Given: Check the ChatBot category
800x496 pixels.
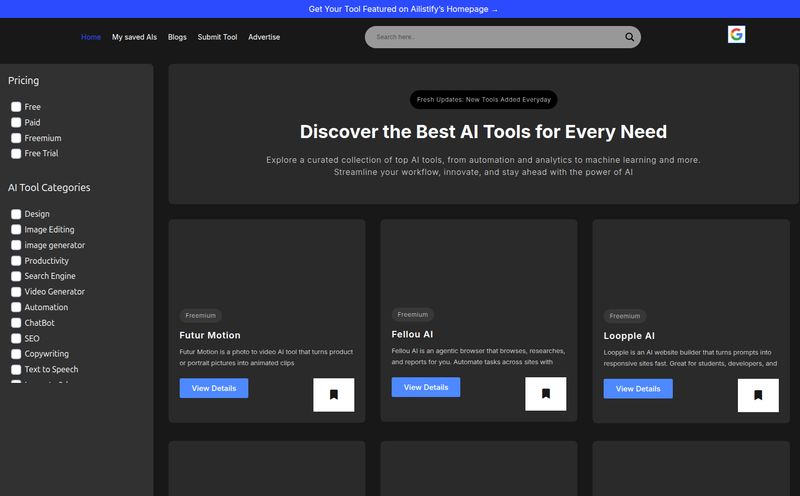Looking at the screenshot, I should point(16,323).
